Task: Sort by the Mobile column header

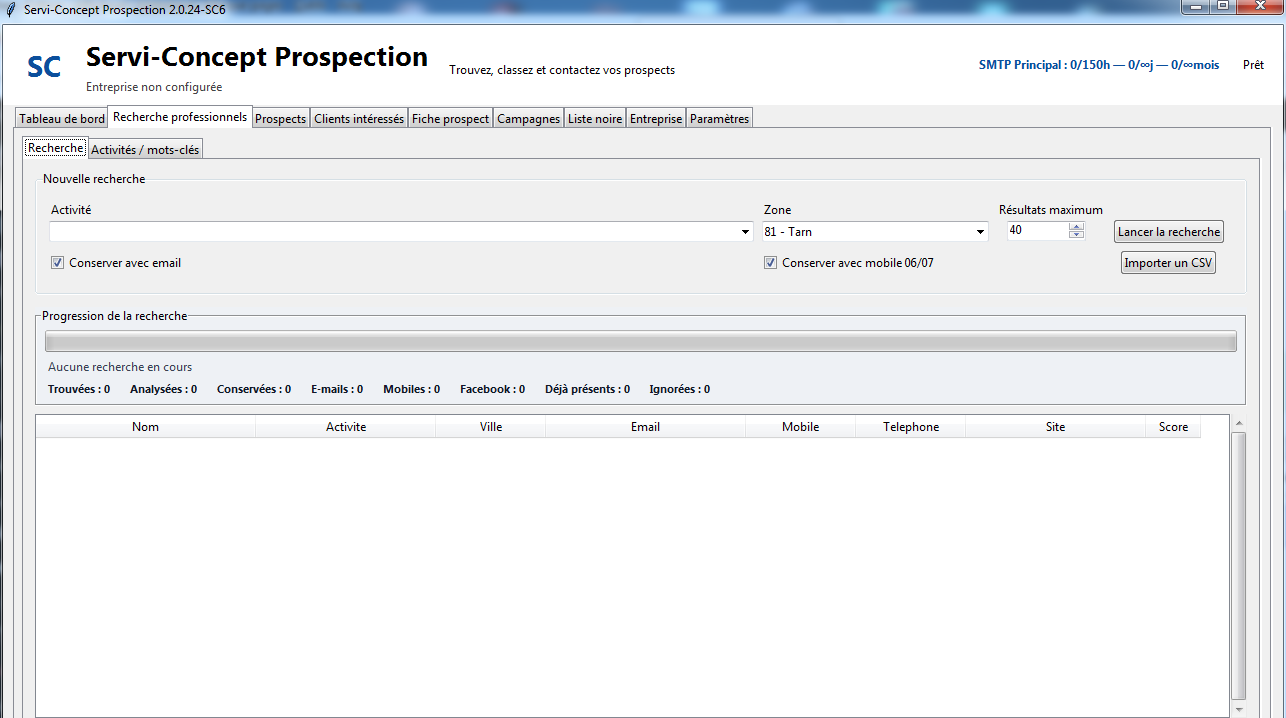Action: (801, 427)
